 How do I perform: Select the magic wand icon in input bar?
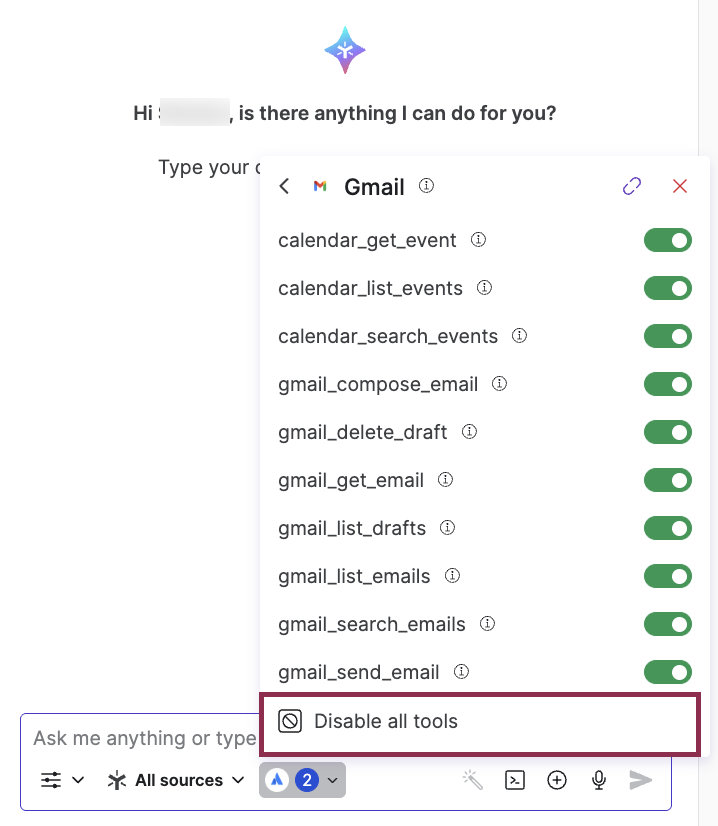[473, 780]
